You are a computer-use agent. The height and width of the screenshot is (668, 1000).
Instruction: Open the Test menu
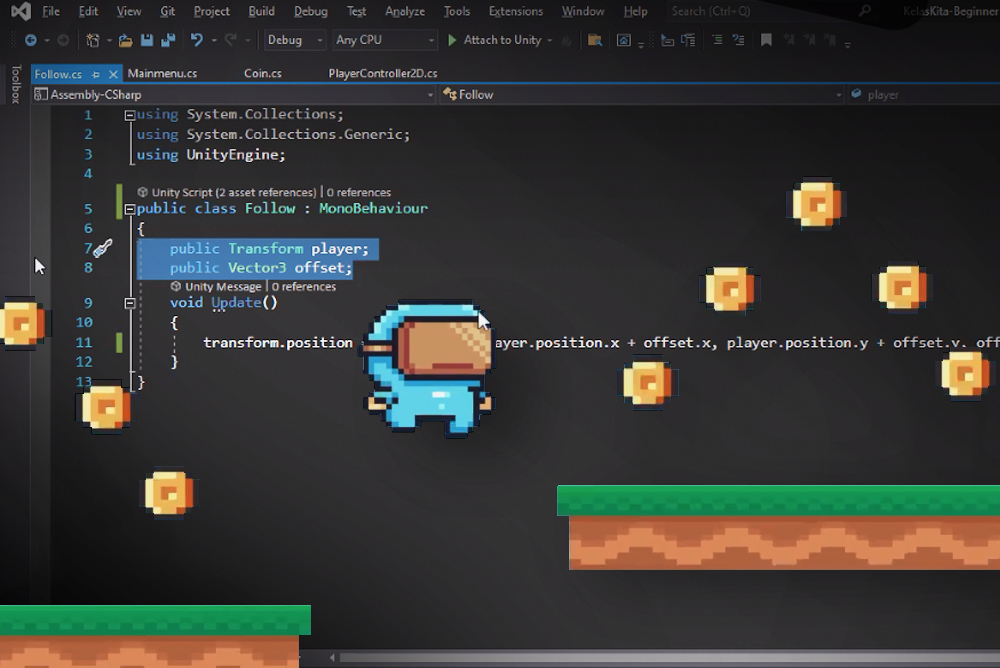coord(357,11)
